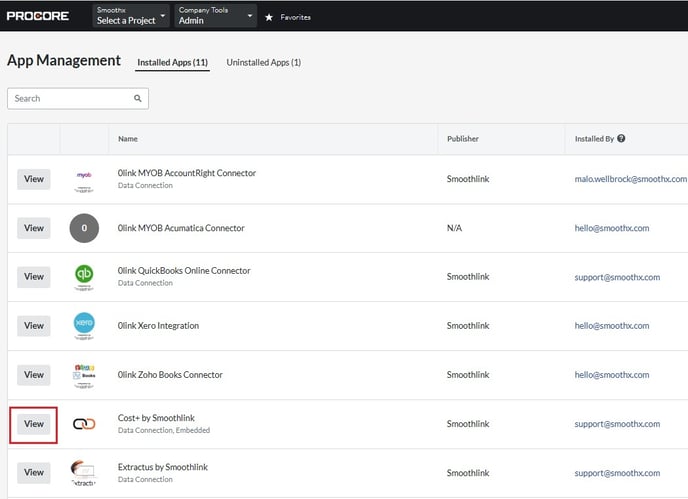
Task: View the Olink MYOB AccountRight Connector app
Action: click(x=34, y=179)
